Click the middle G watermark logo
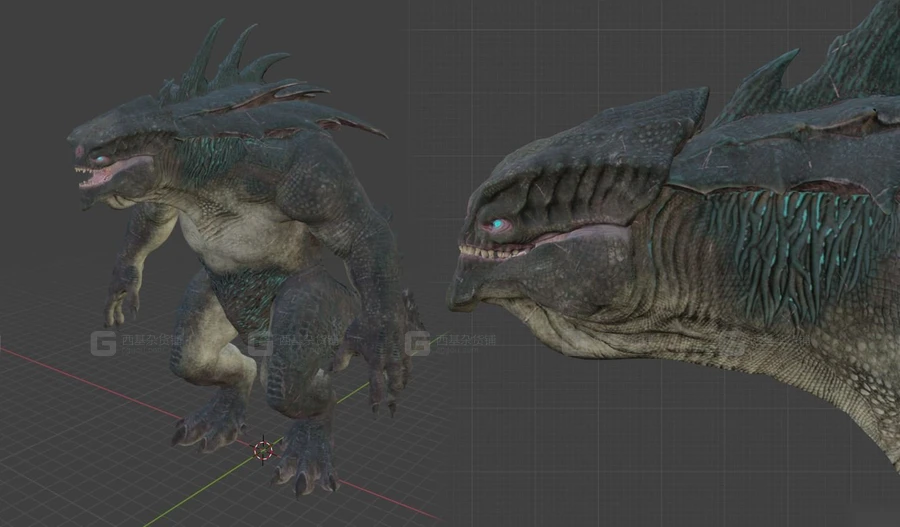This screenshot has height=527, width=900. (261, 343)
